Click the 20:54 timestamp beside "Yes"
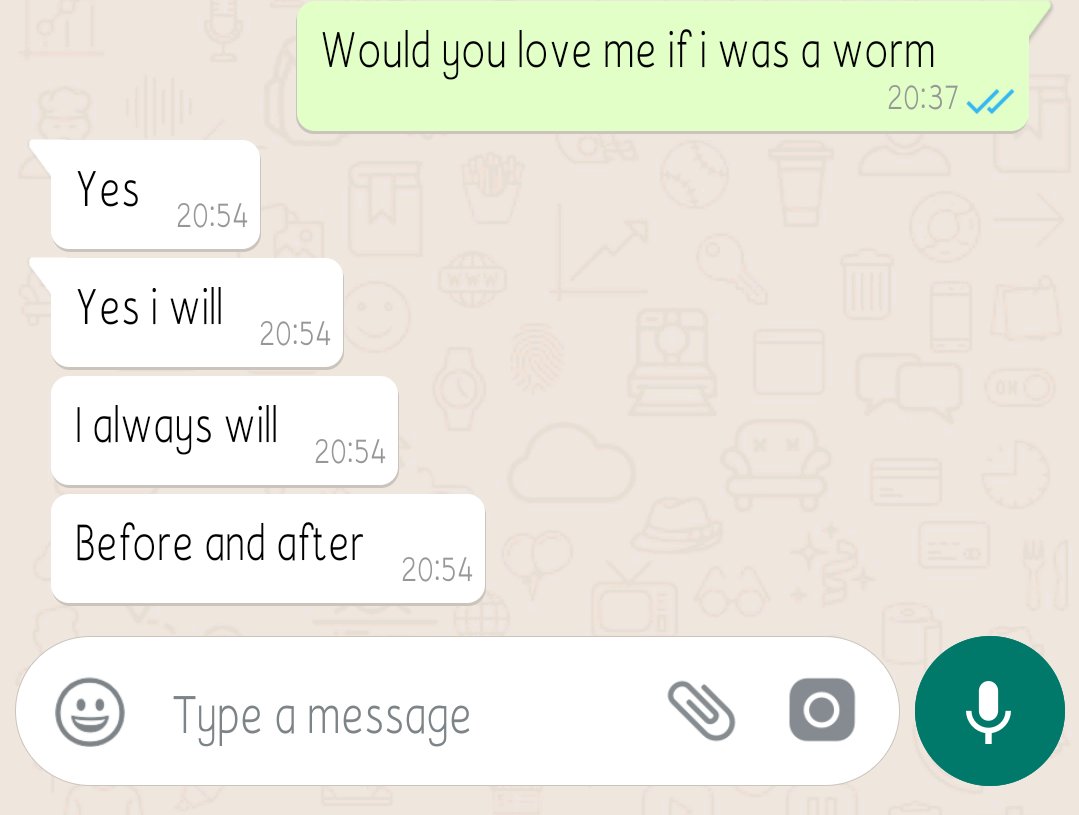The image size is (1079, 815). coord(211,215)
